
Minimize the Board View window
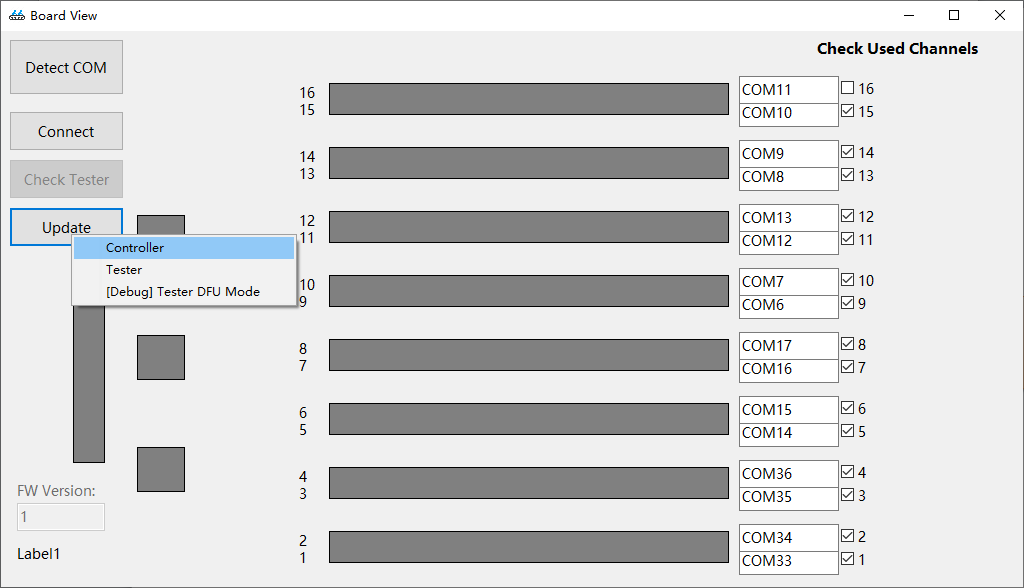pyautogui.click(x=908, y=15)
